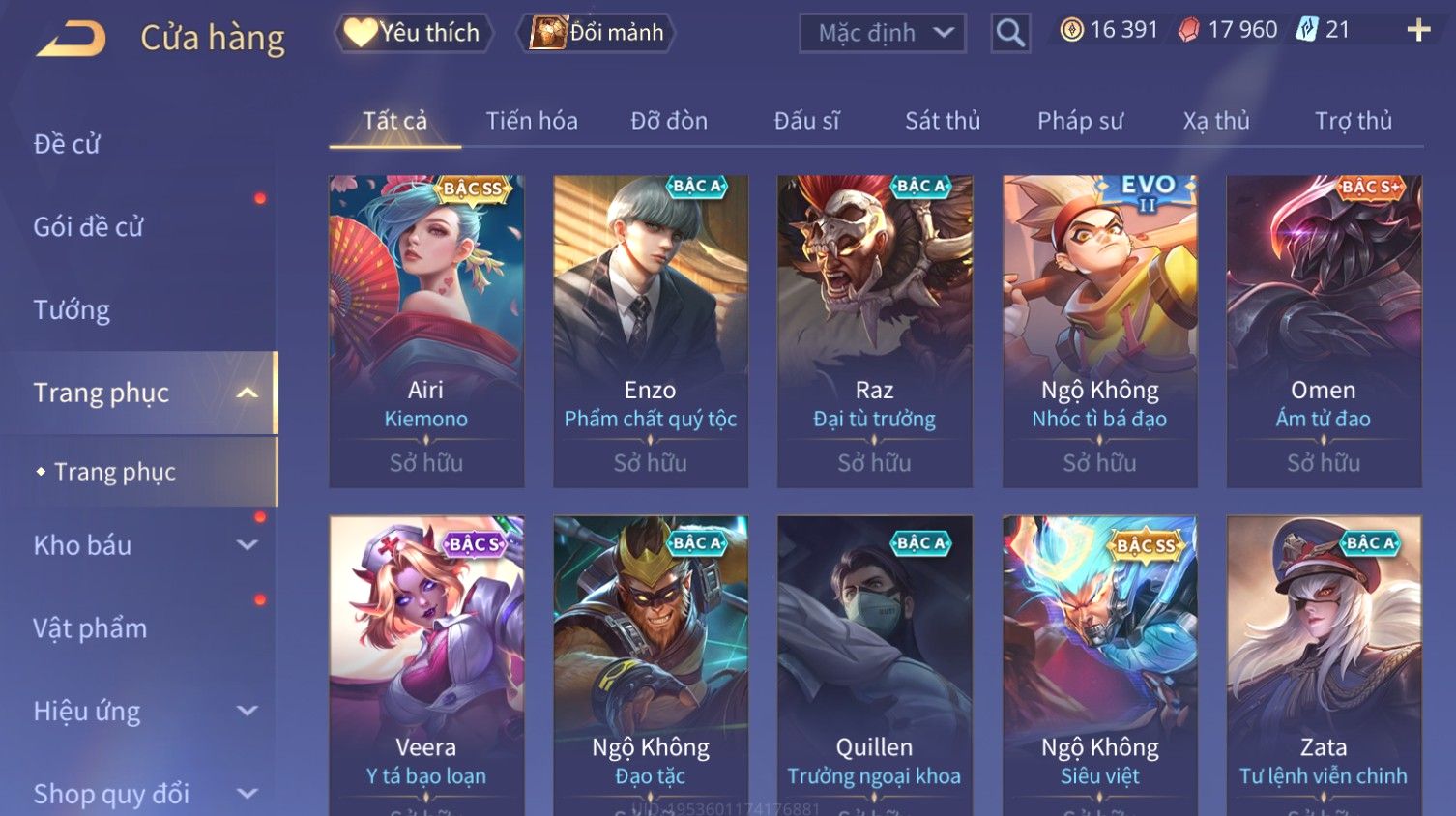Open Gói đề cử in the sidebar
This screenshot has height=816, width=1456.
coord(88,227)
